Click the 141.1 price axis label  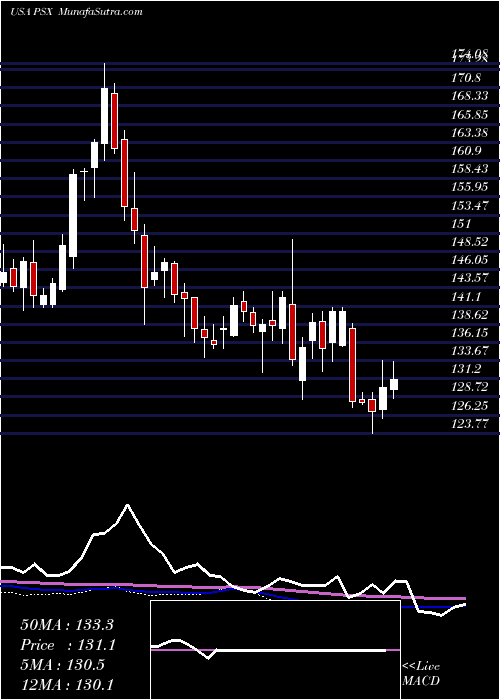coord(466,297)
